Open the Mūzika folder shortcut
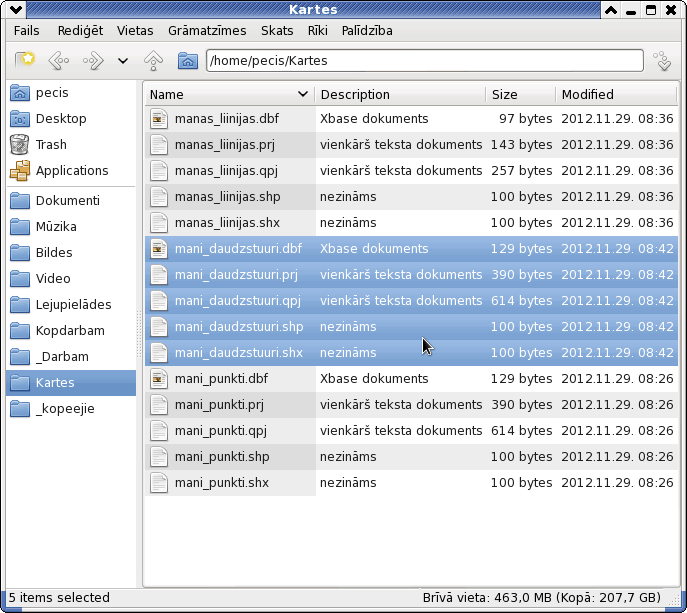The height and width of the screenshot is (613, 687). pos(71,227)
